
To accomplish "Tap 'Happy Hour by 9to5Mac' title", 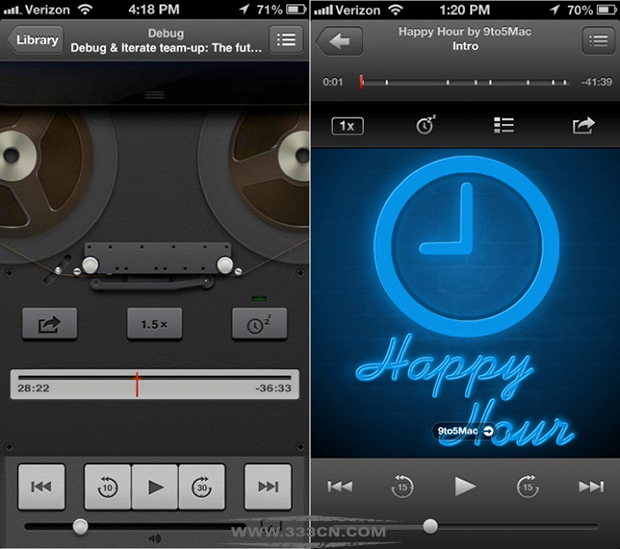I will [465, 31].
